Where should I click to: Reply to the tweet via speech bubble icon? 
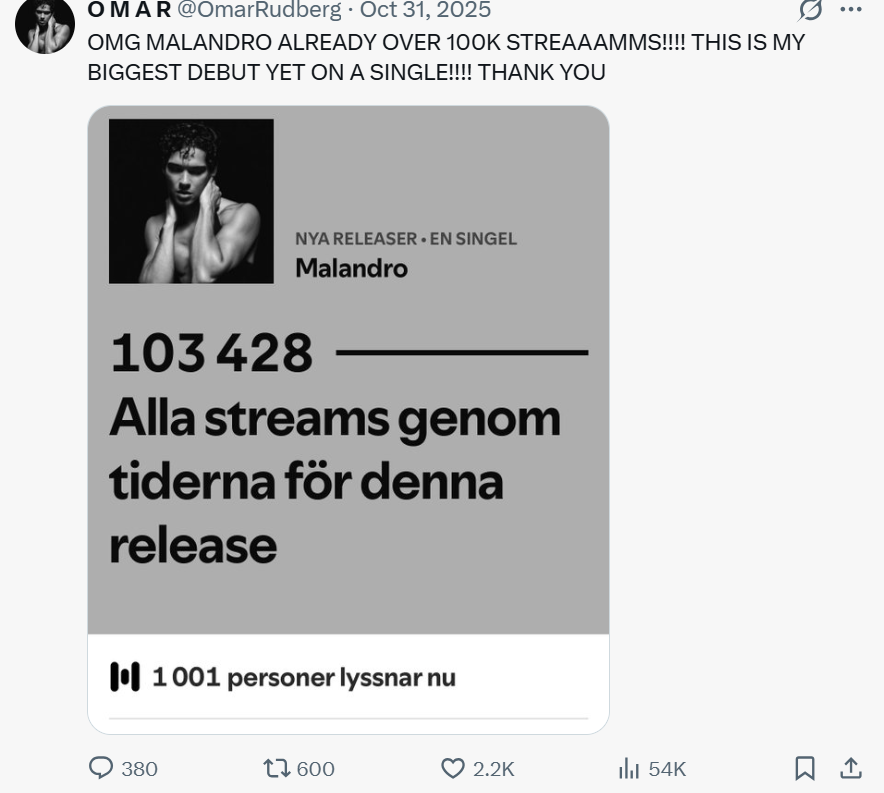[x=101, y=768]
